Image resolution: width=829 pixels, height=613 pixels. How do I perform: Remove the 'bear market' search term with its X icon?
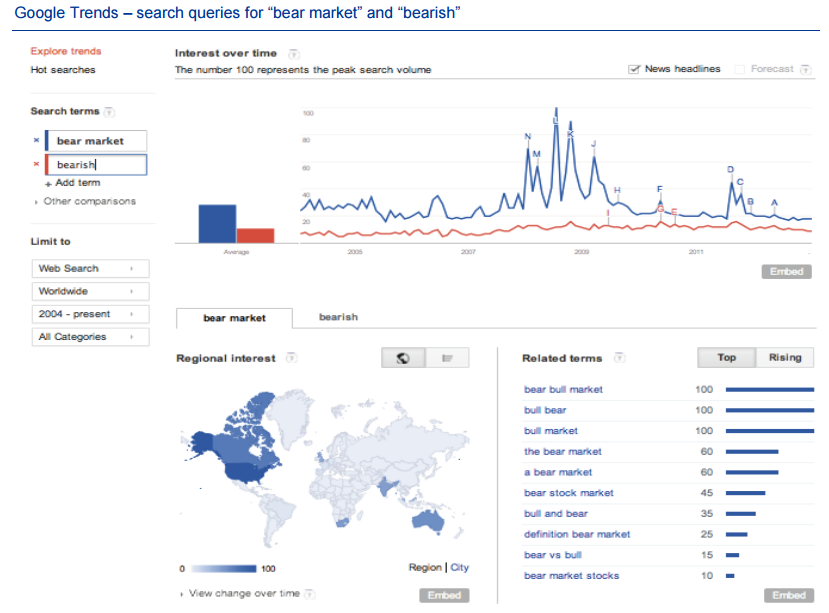pyautogui.click(x=36, y=140)
